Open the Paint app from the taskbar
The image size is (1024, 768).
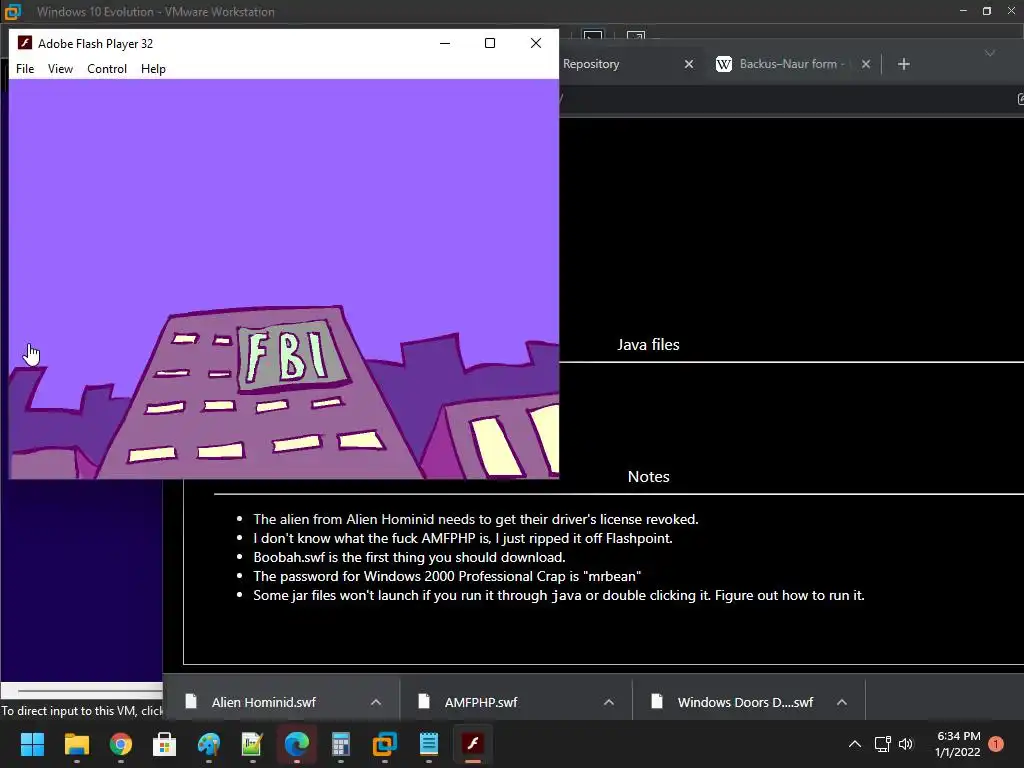(x=208, y=744)
